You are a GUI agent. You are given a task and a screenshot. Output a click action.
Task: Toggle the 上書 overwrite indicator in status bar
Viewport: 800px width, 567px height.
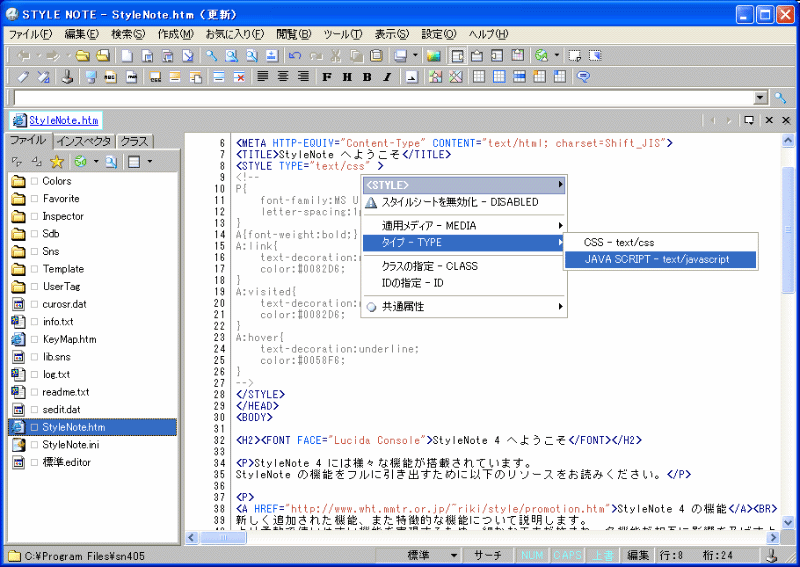pos(602,555)
